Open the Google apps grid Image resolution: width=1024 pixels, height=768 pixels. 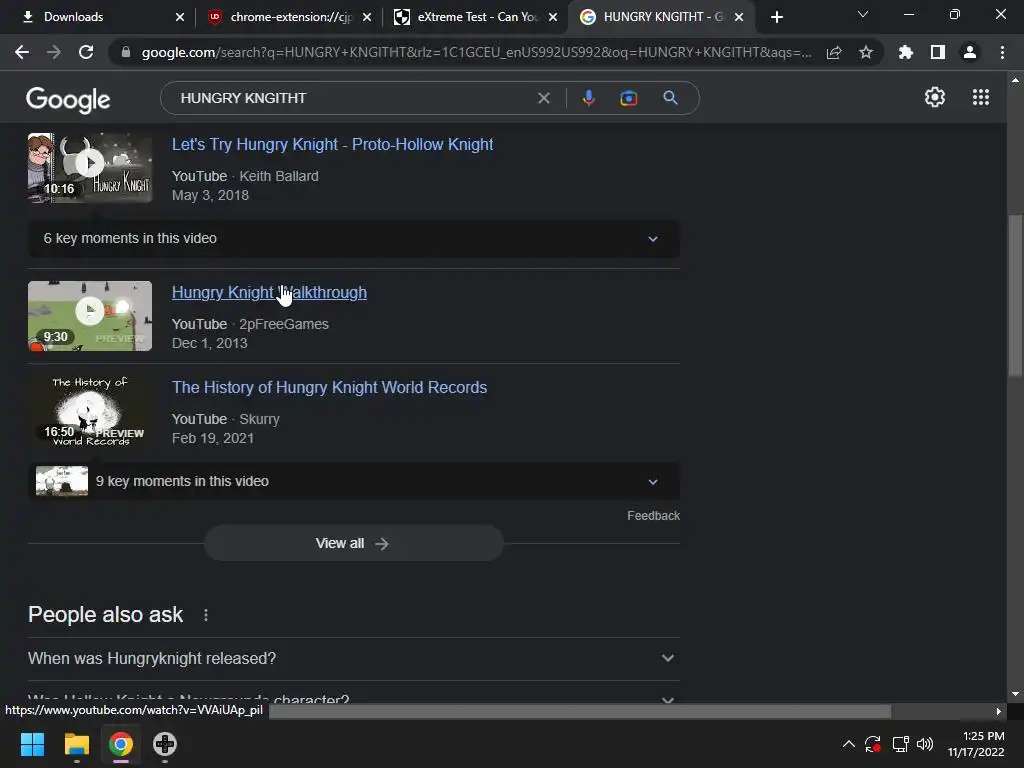click(x=980, y=97)
